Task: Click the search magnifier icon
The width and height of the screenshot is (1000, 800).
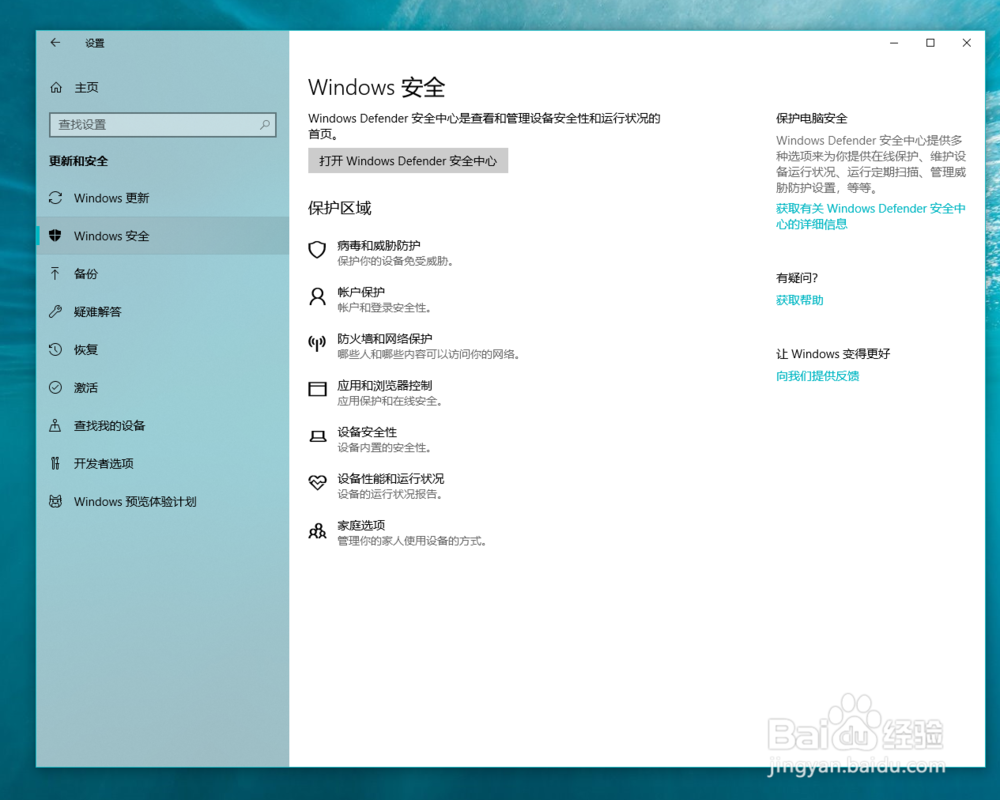Action: [265, 124]
